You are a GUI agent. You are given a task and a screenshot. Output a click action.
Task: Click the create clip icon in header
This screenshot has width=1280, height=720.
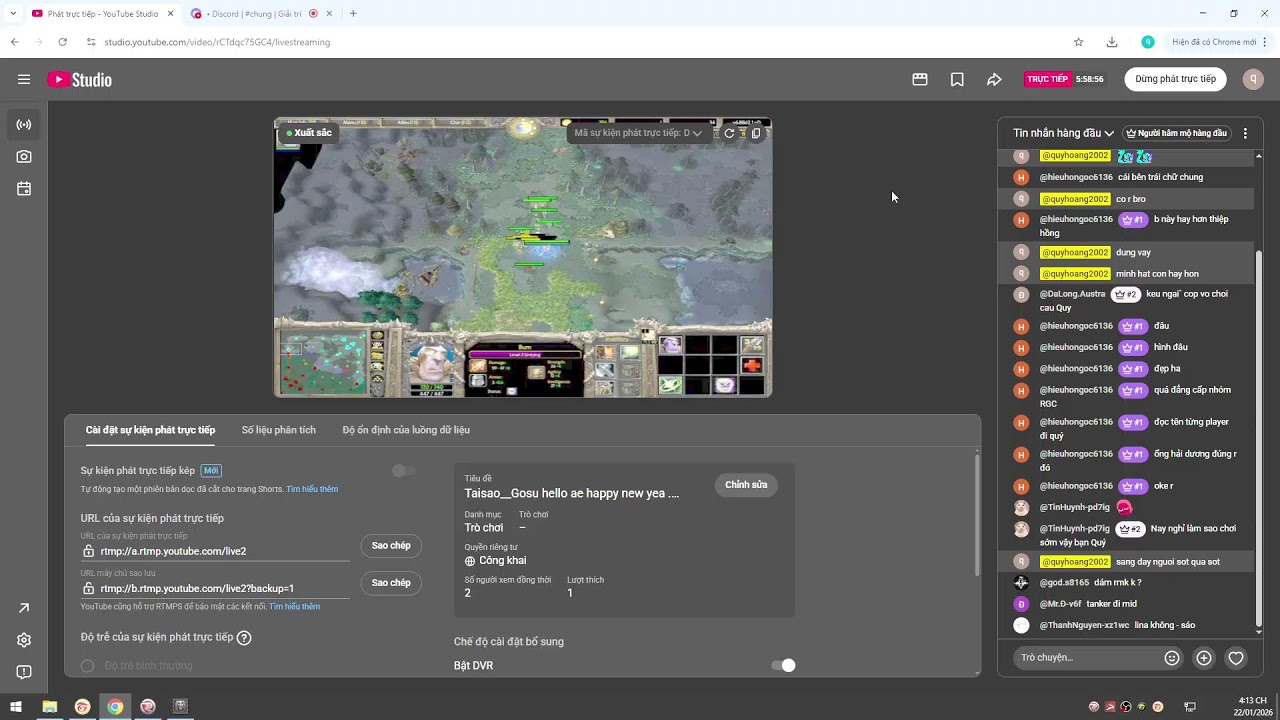[920, 80]
